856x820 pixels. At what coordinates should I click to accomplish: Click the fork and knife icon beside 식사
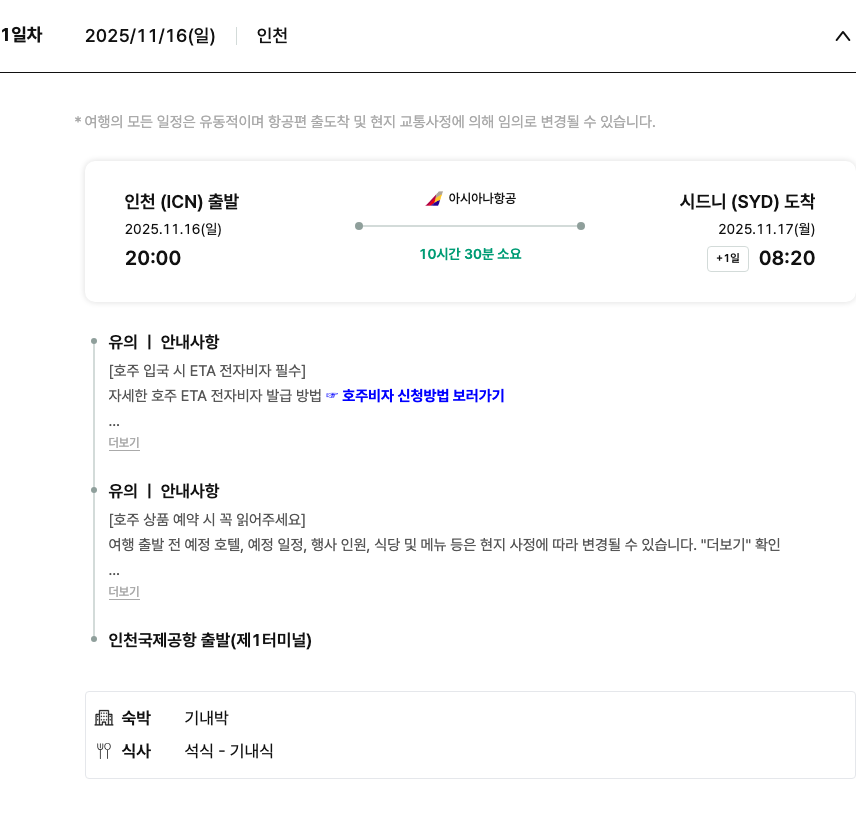click(x=104, y=751)
